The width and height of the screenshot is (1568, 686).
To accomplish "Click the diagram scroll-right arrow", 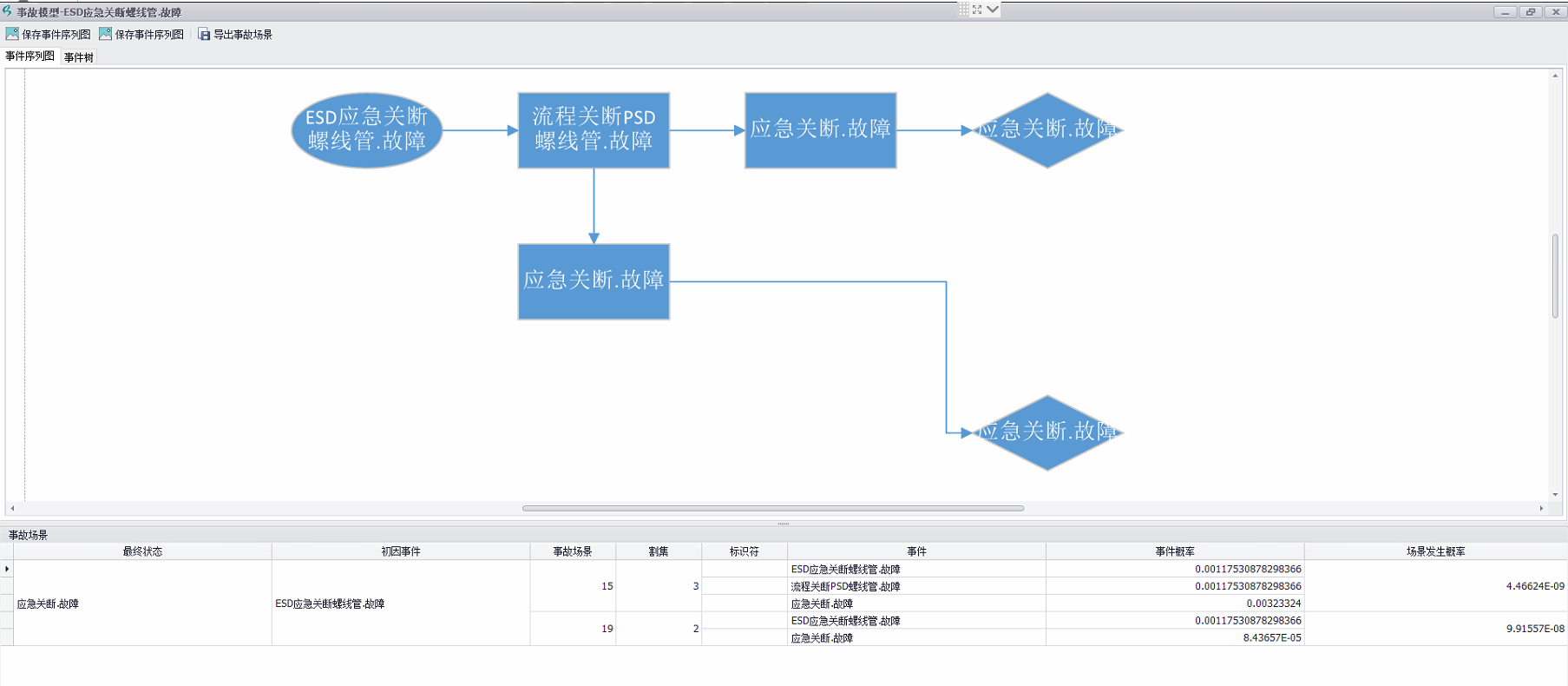I will 1541,508.
